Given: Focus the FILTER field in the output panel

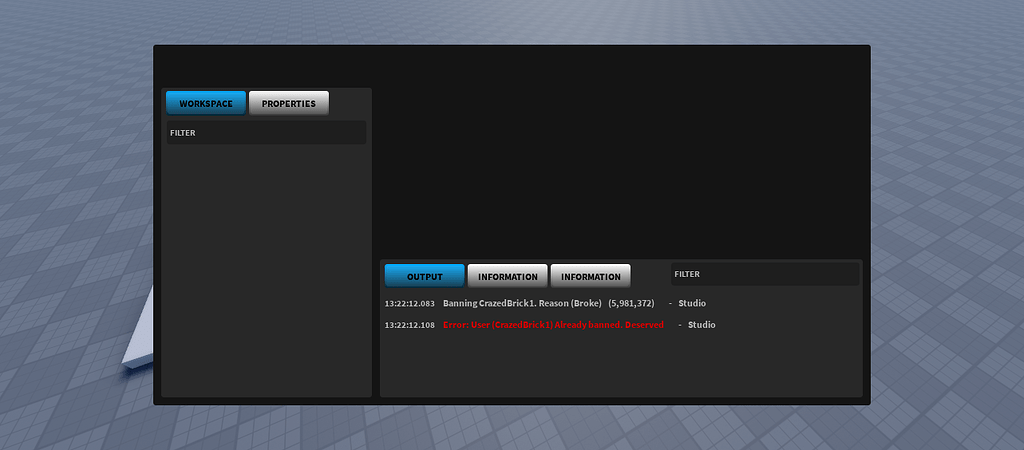Looking at the screenshot, I should point(765,274).
